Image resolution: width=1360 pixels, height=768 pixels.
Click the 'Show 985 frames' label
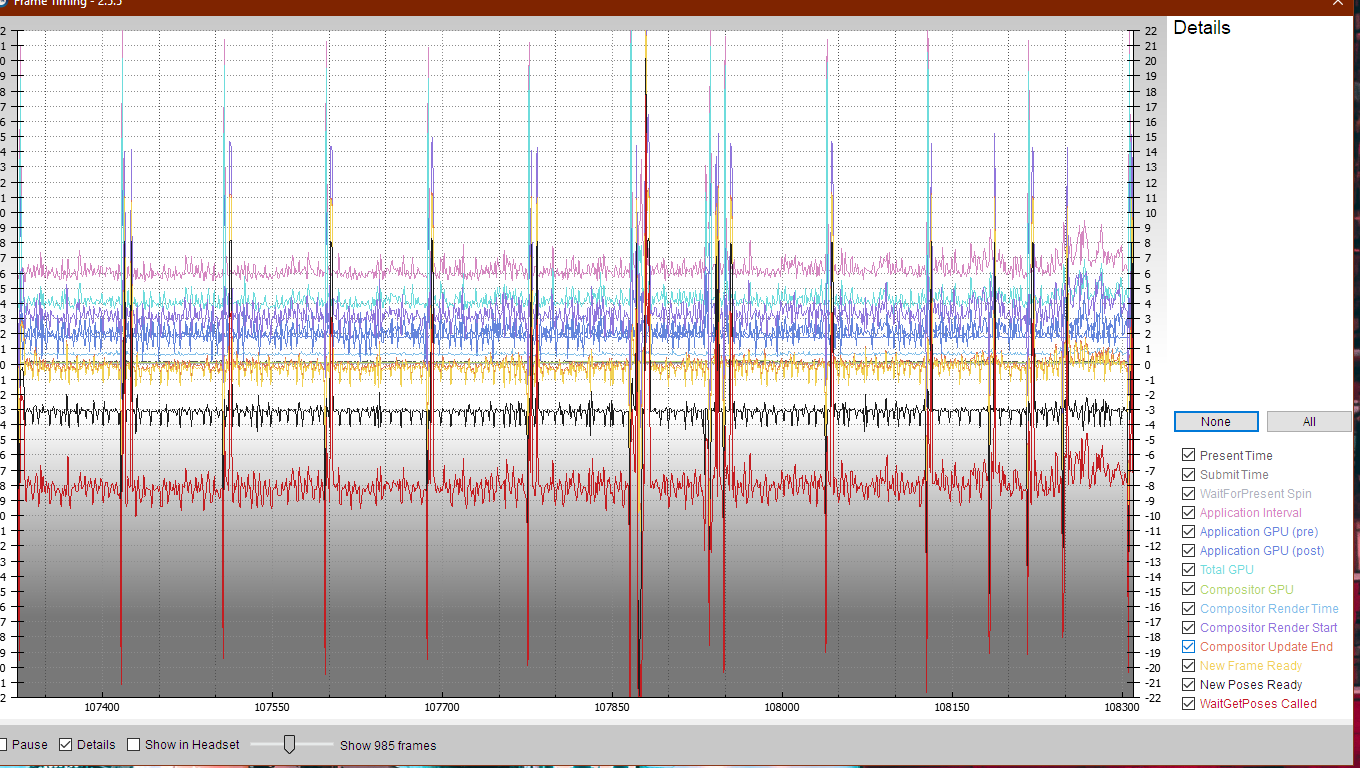(x=388, y=745)
